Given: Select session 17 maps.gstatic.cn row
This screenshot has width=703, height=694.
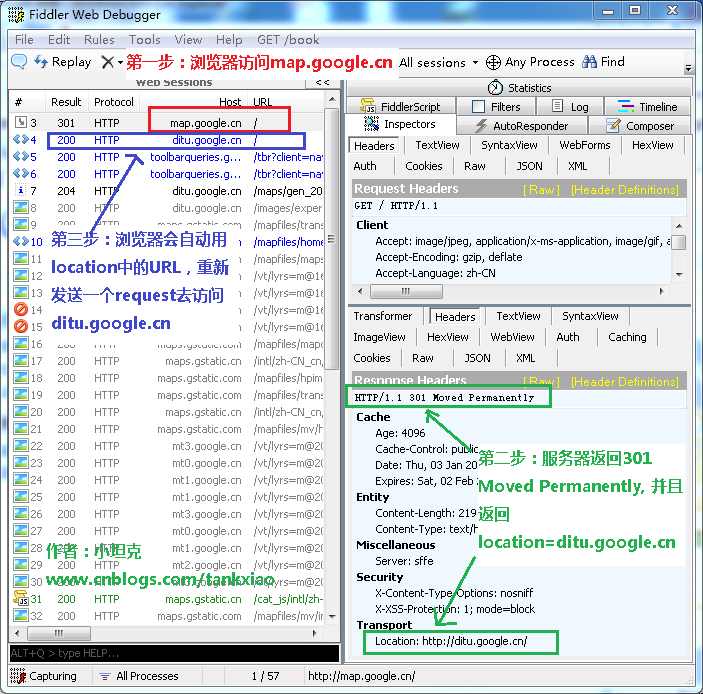Looking at the screenshot, I should tap(167, 361).
